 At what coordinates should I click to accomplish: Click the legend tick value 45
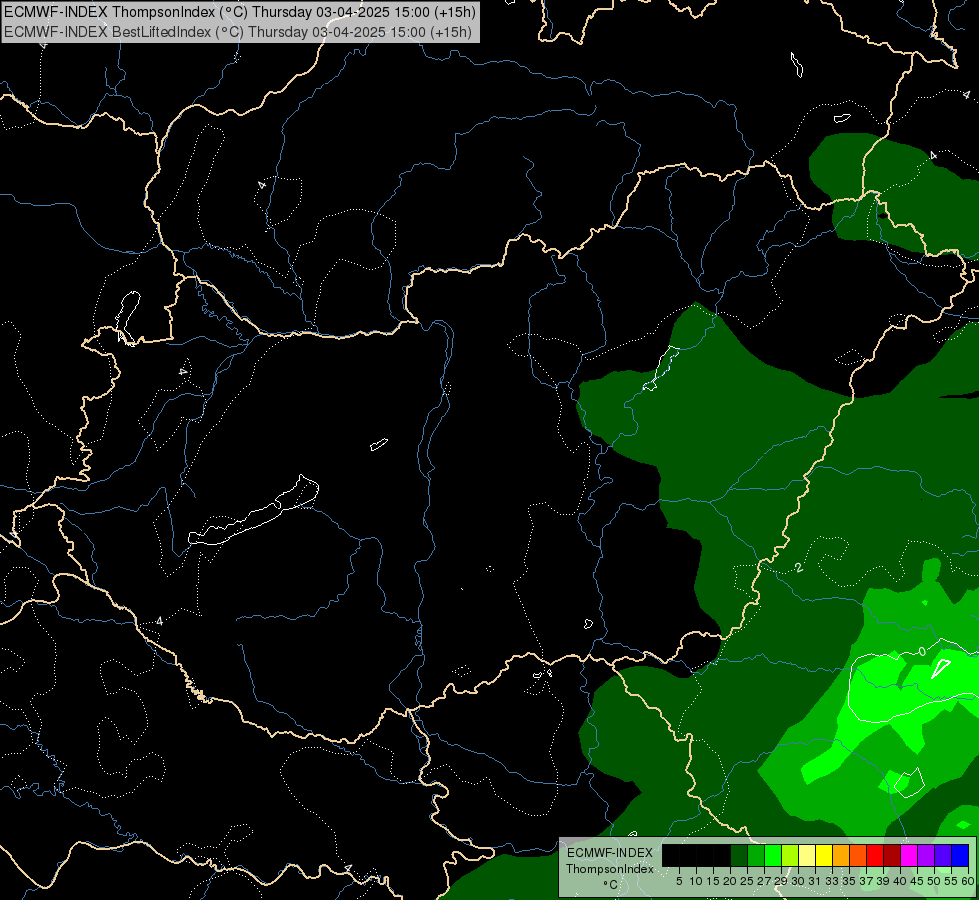[x=917, y=881]
